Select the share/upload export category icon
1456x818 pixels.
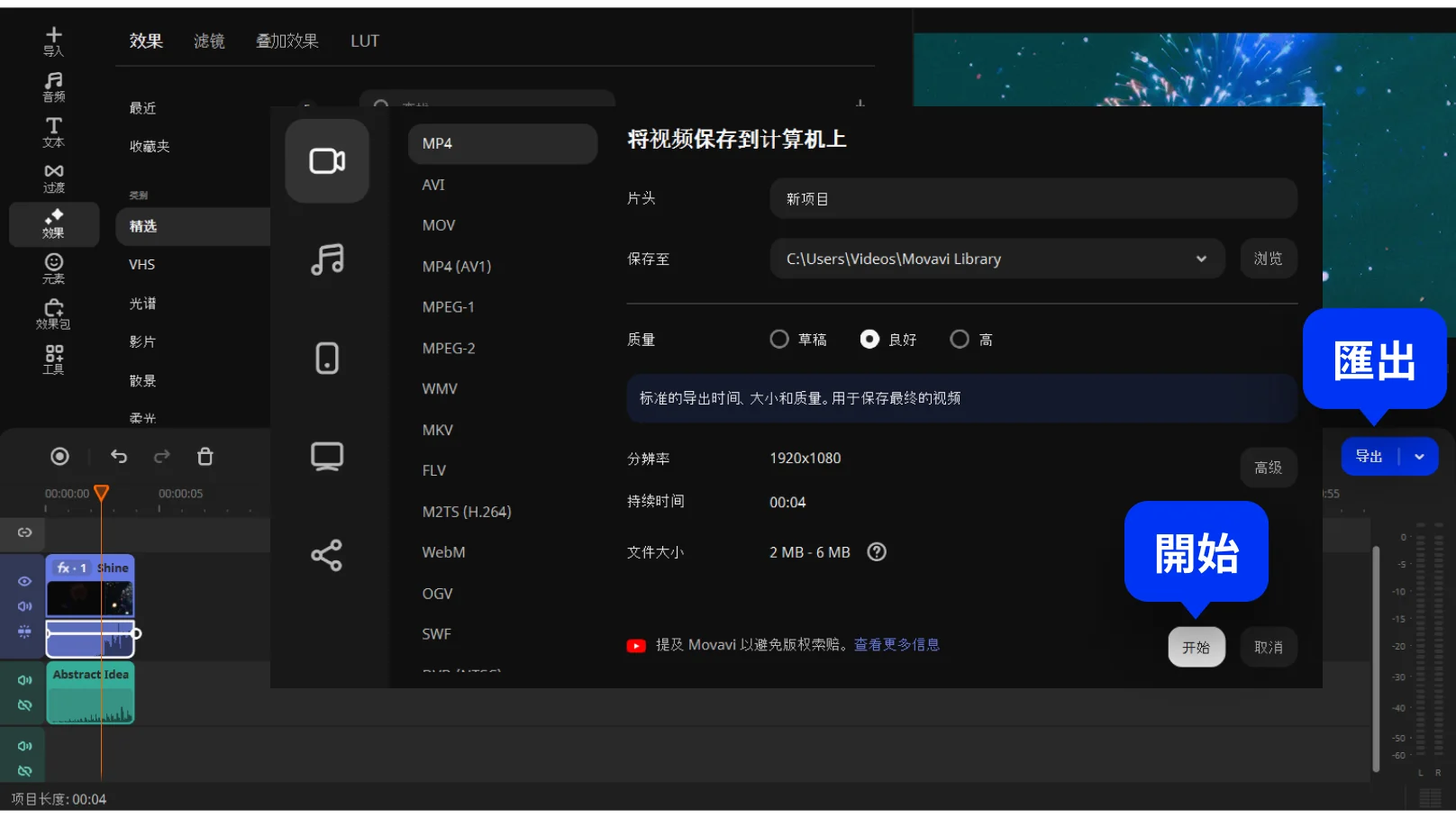pos(327,555)
